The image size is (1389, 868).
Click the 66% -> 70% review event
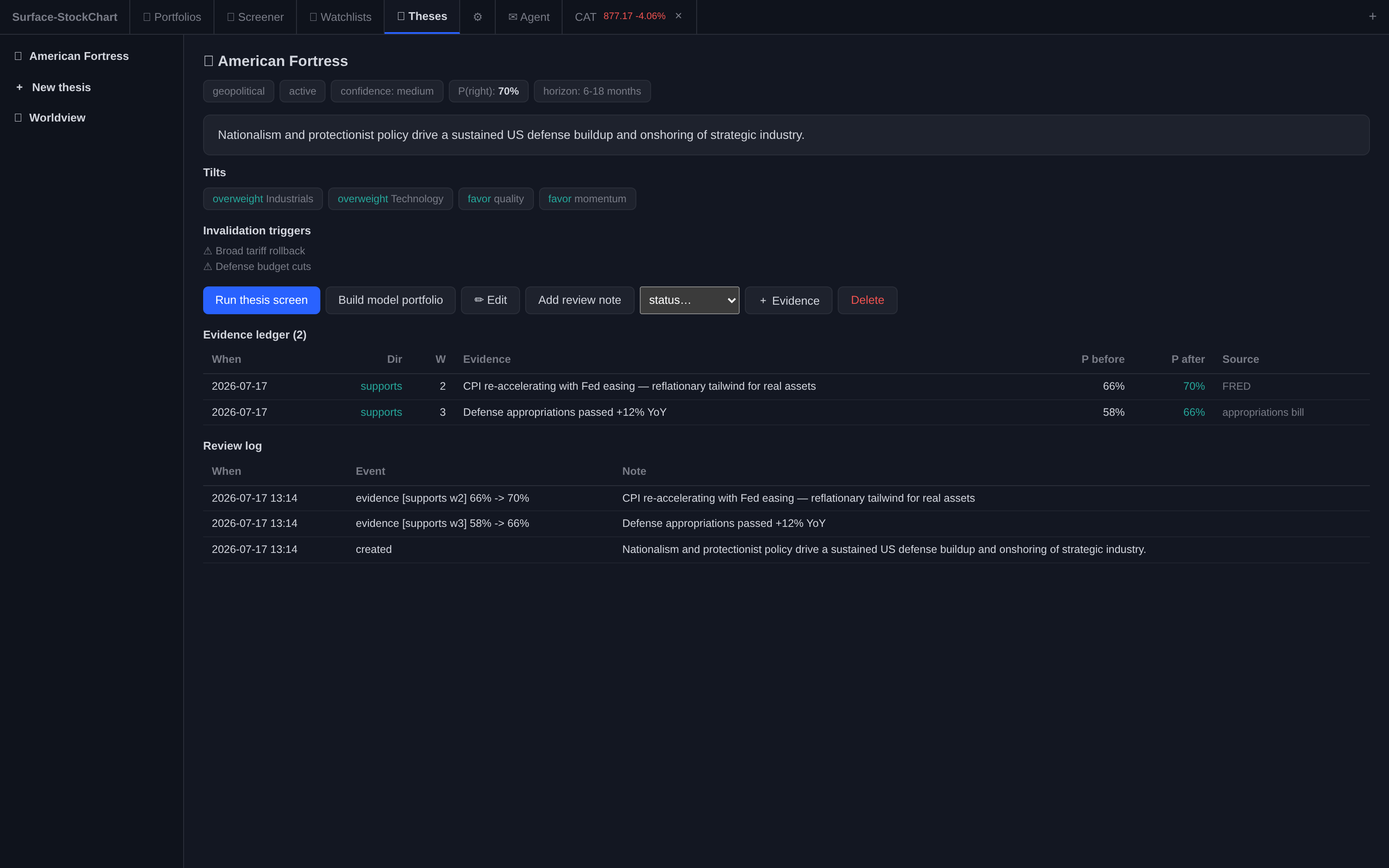443,498
